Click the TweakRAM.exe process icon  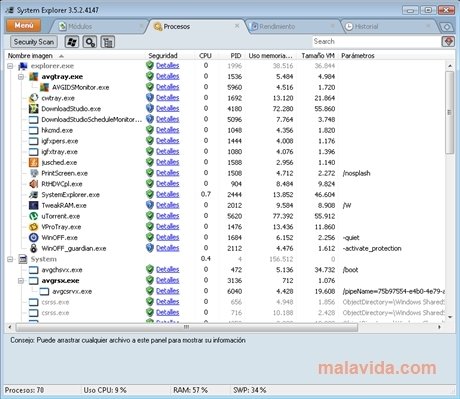33,205
